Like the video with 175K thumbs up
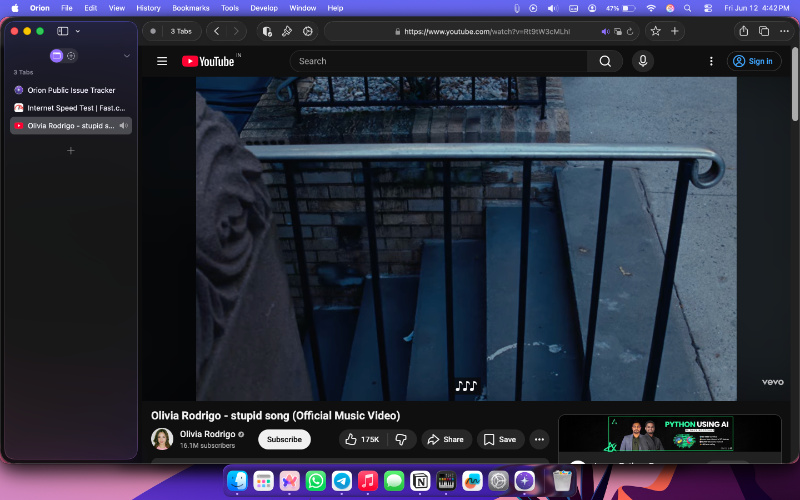 point(363,439)
